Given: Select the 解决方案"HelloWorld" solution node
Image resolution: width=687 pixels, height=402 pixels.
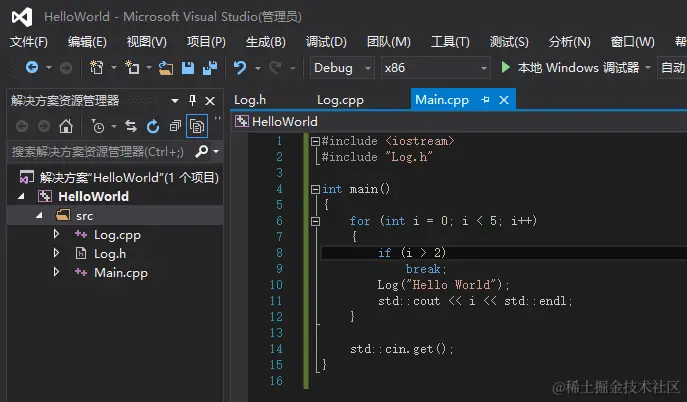Looking at the screenshot, I should pos(129,177).
